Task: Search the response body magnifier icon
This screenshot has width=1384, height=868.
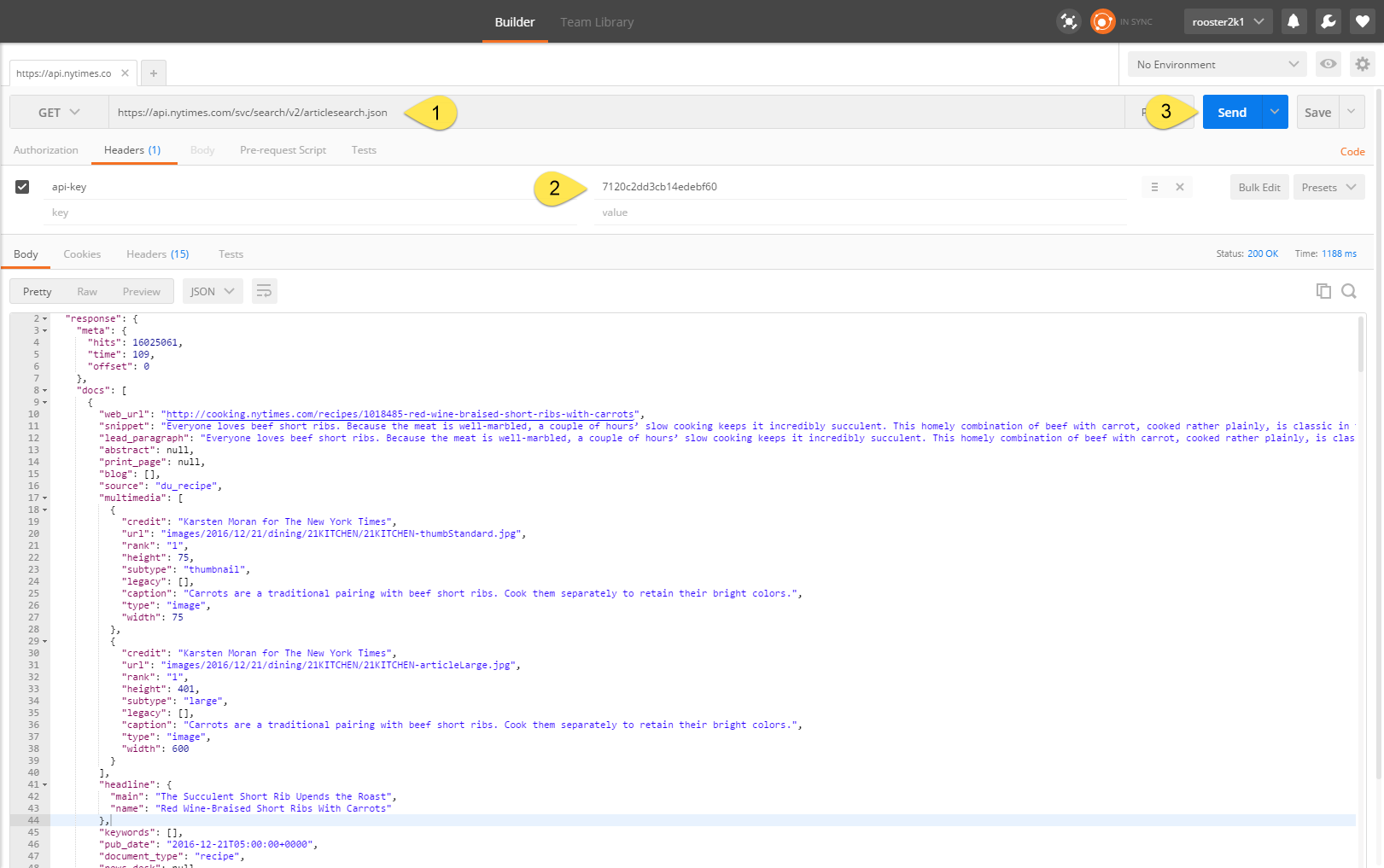Action: click(x=1349, y=291)
